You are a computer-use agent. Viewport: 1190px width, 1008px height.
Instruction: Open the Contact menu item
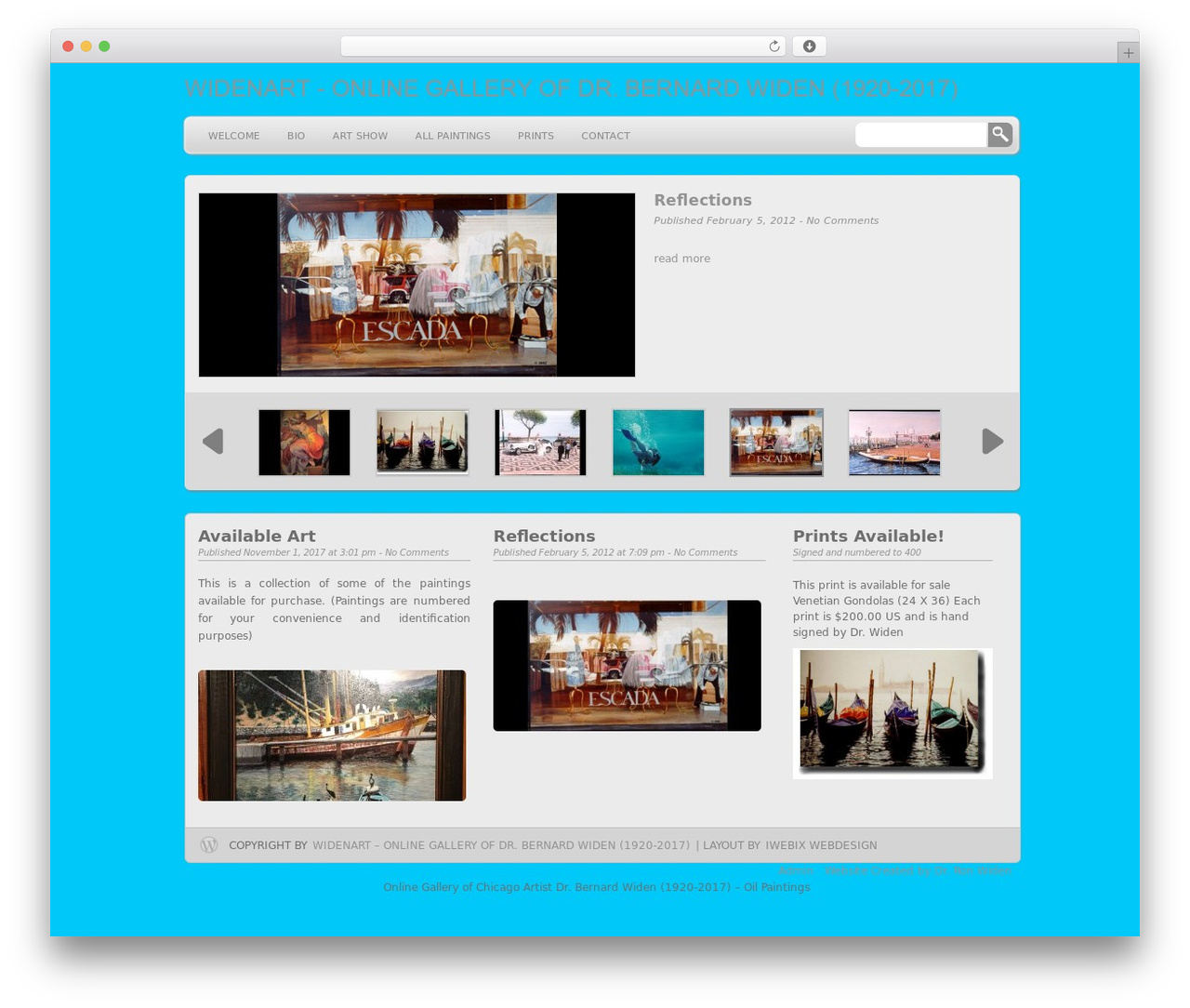pos(605,136)
